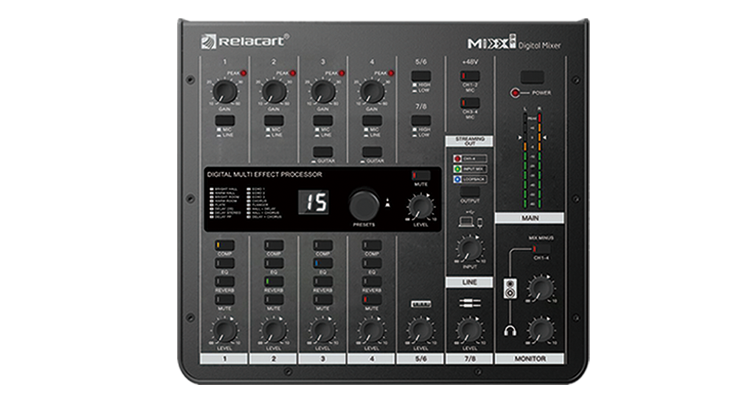The height and width of the screenshot is (409, 750).
Task: Click the headphone icon in Monitor section
Action: tap(510, 331)
